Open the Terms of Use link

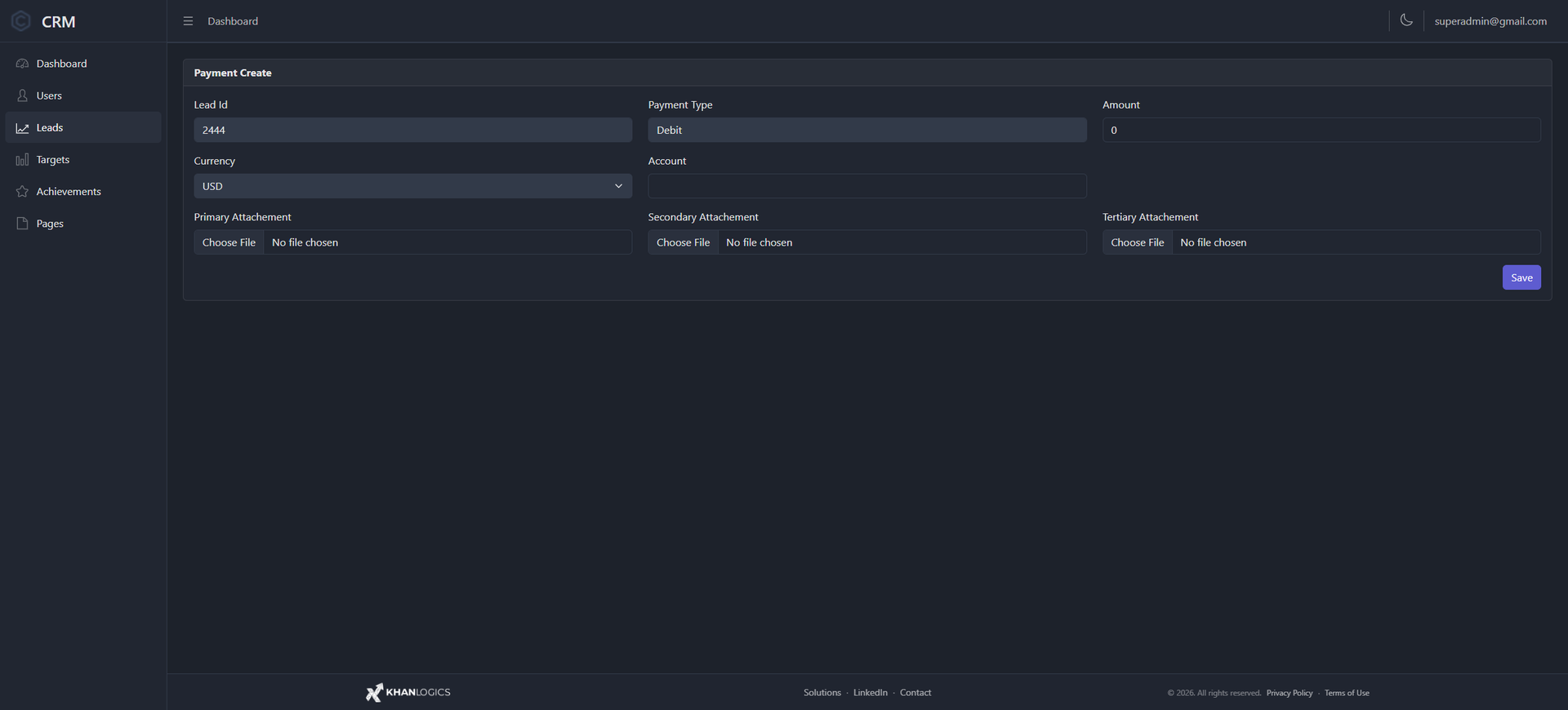pos(1347,693)
